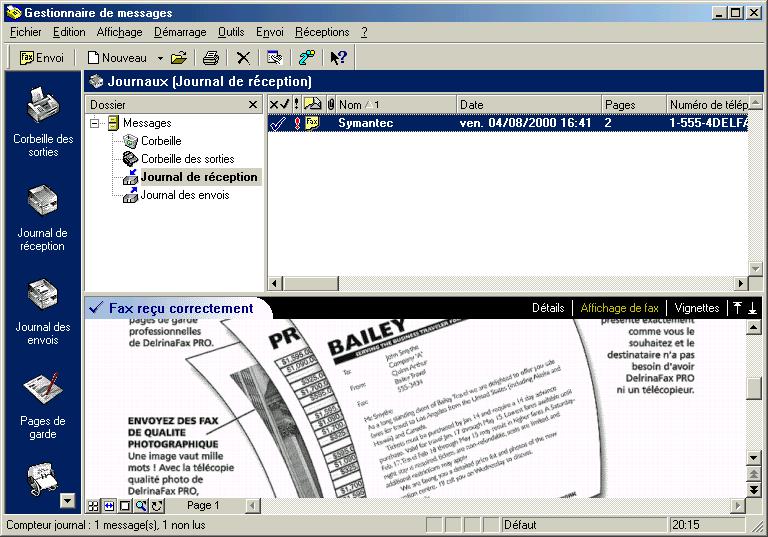
Task: Open the Réceptions menu
Action: coord(322,32)
